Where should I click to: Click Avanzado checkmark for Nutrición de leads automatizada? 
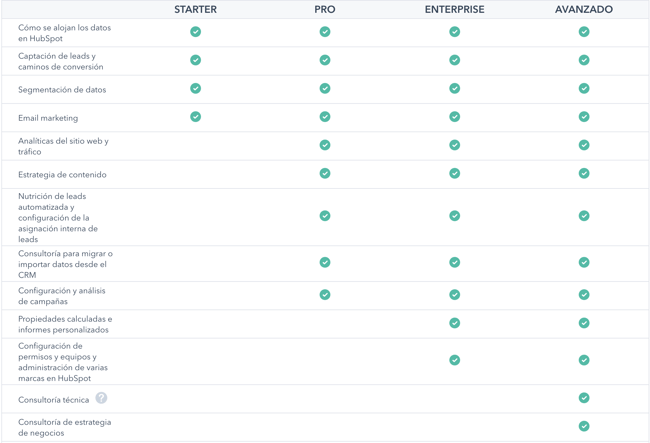pyautogui.click(x=584, y=216)
